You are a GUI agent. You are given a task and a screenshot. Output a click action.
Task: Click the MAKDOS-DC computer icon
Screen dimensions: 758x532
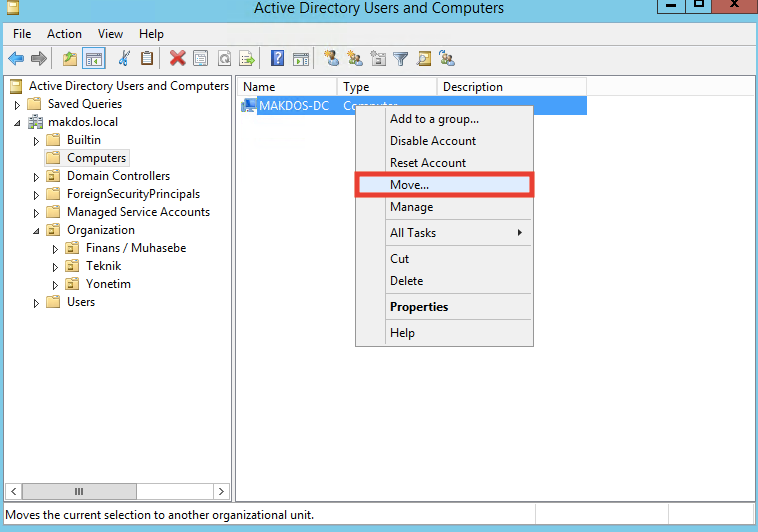pyautogui.click(x=248, y=105)
